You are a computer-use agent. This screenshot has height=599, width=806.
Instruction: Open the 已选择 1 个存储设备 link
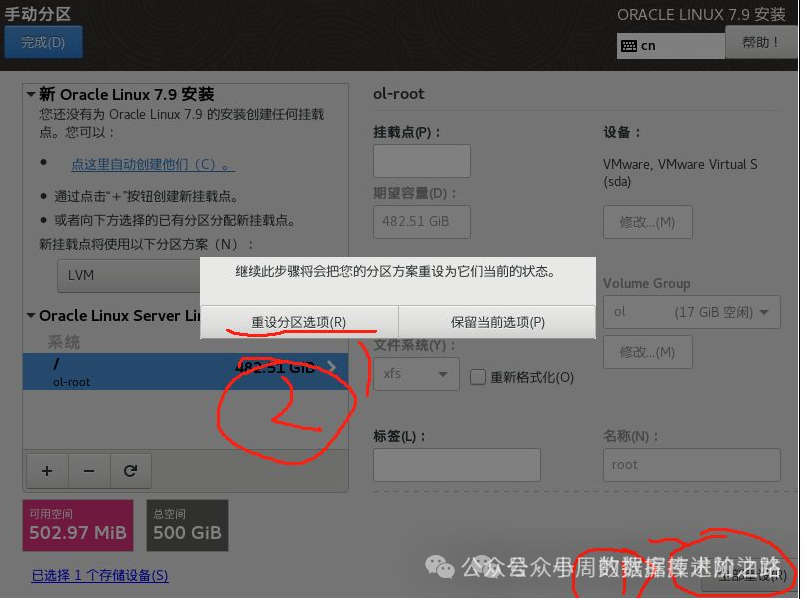(x=100, y=575)
